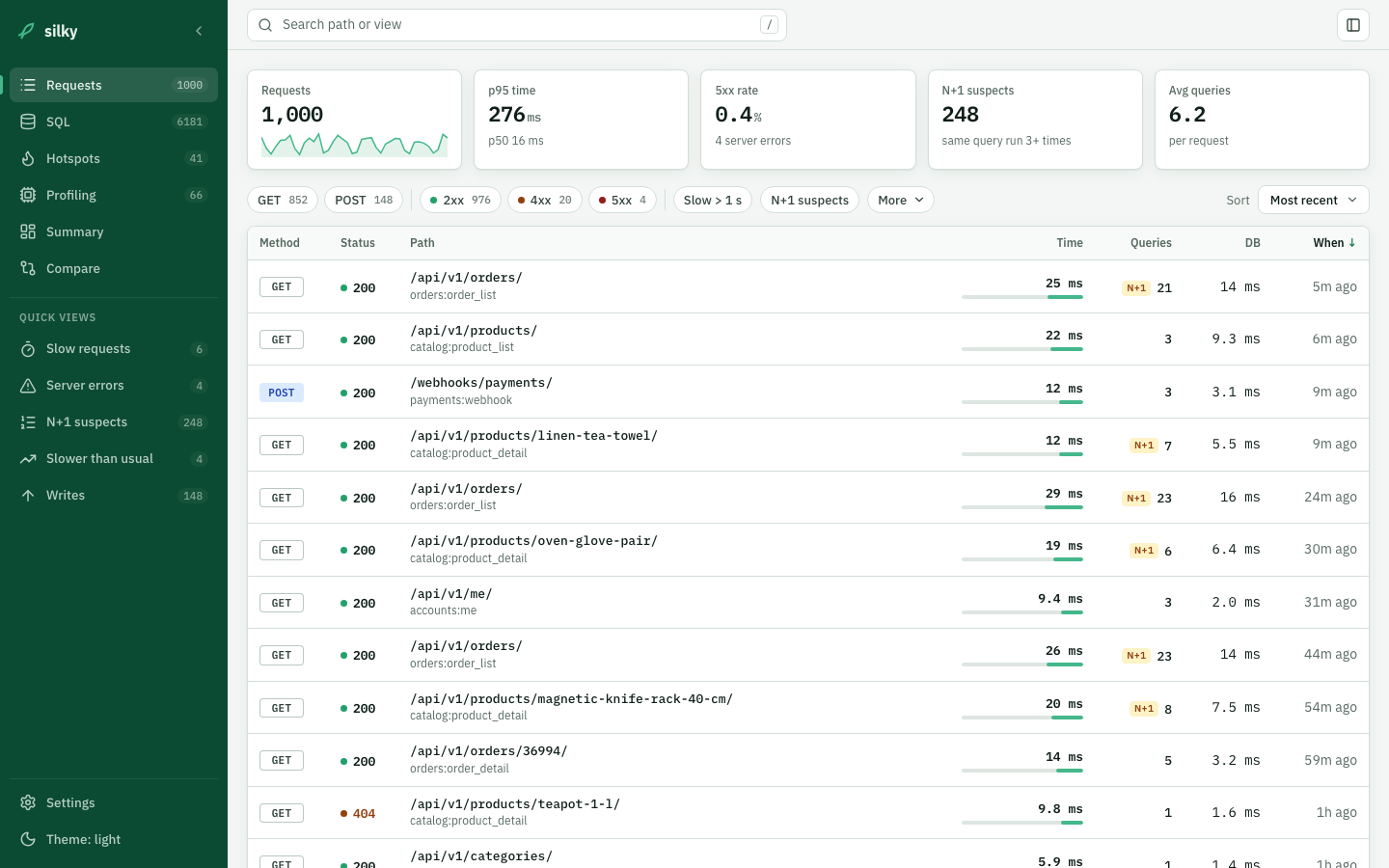The height and width of the screenshot is (868, 1389).
Task: Click the Compare branches icon
Action: (x=28, y=268)
